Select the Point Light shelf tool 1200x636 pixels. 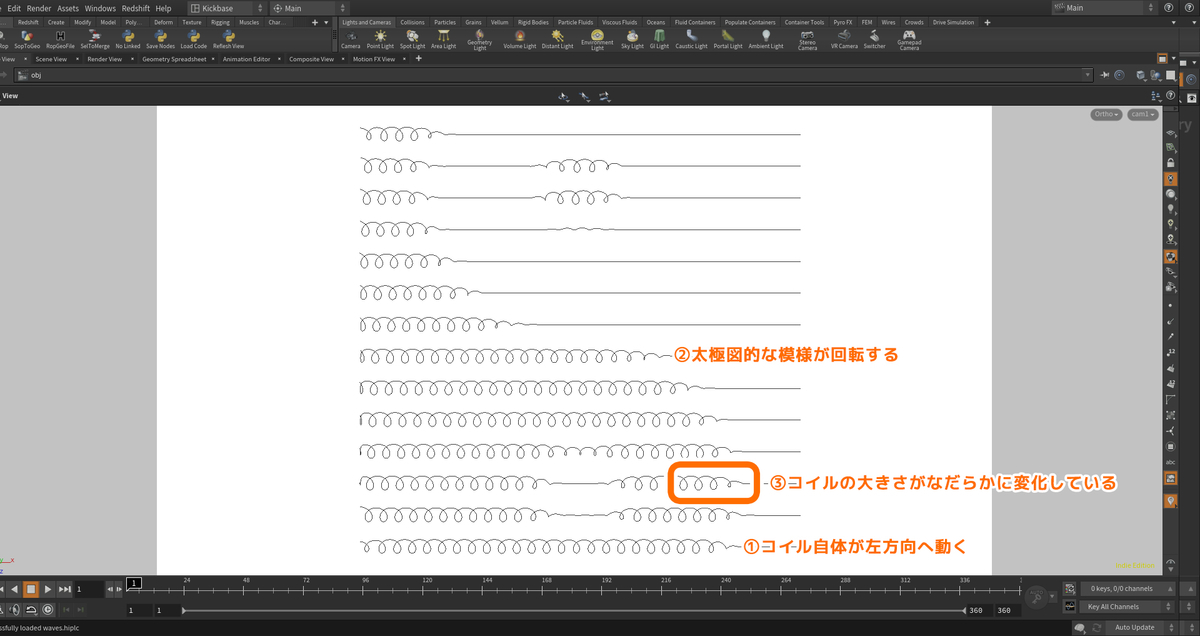pyautogui.click(x=380, y=40)
